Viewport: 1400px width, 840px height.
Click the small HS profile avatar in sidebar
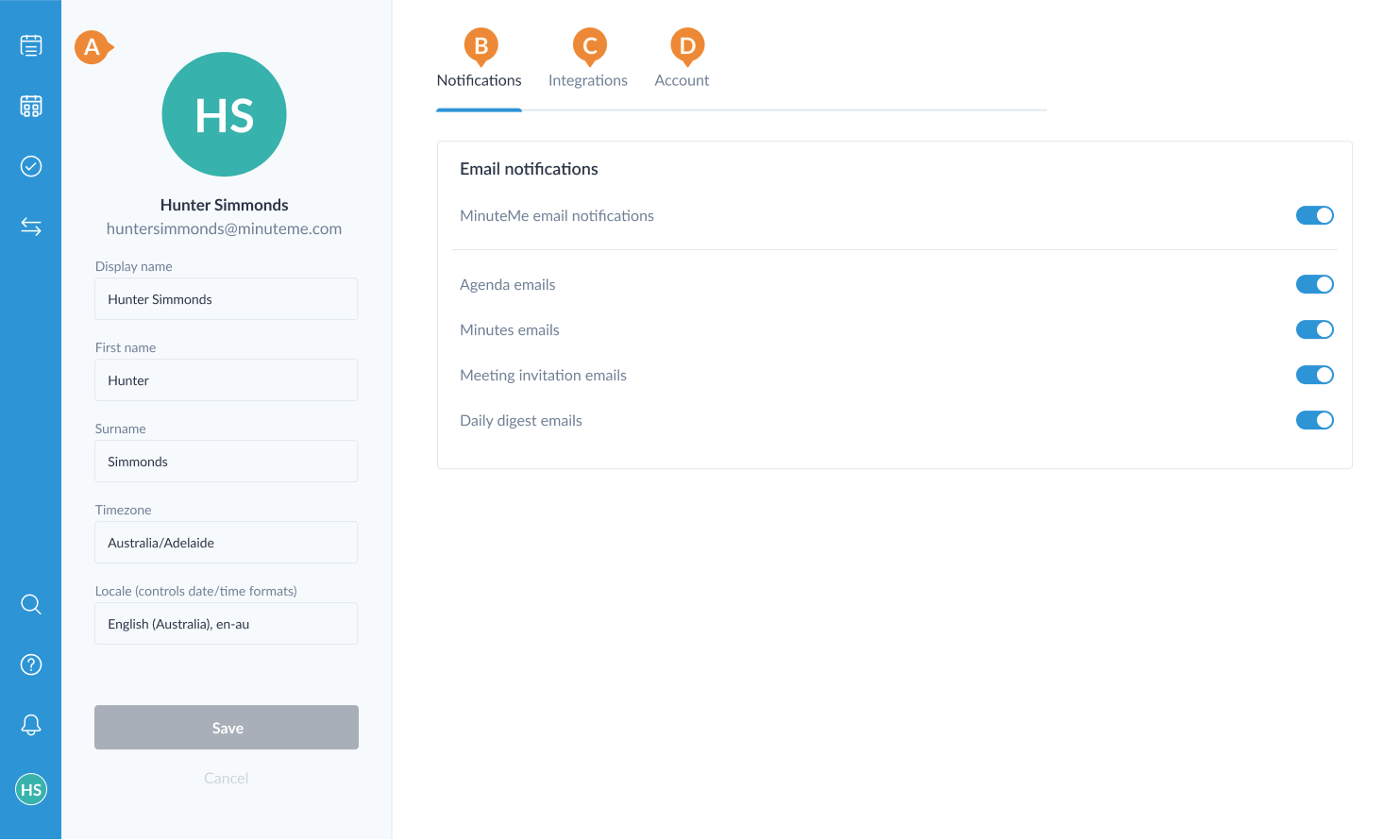[x=31, y=790]
